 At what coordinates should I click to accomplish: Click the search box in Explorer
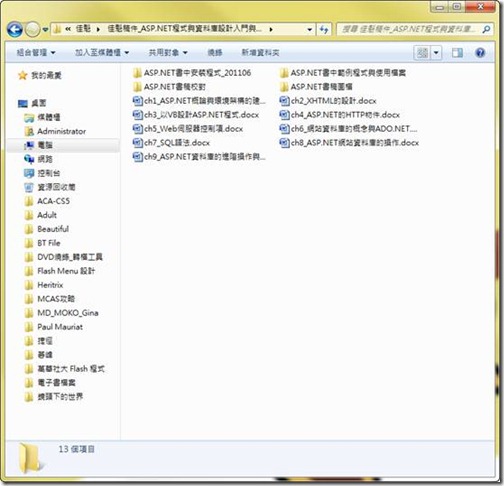point(408,30)
